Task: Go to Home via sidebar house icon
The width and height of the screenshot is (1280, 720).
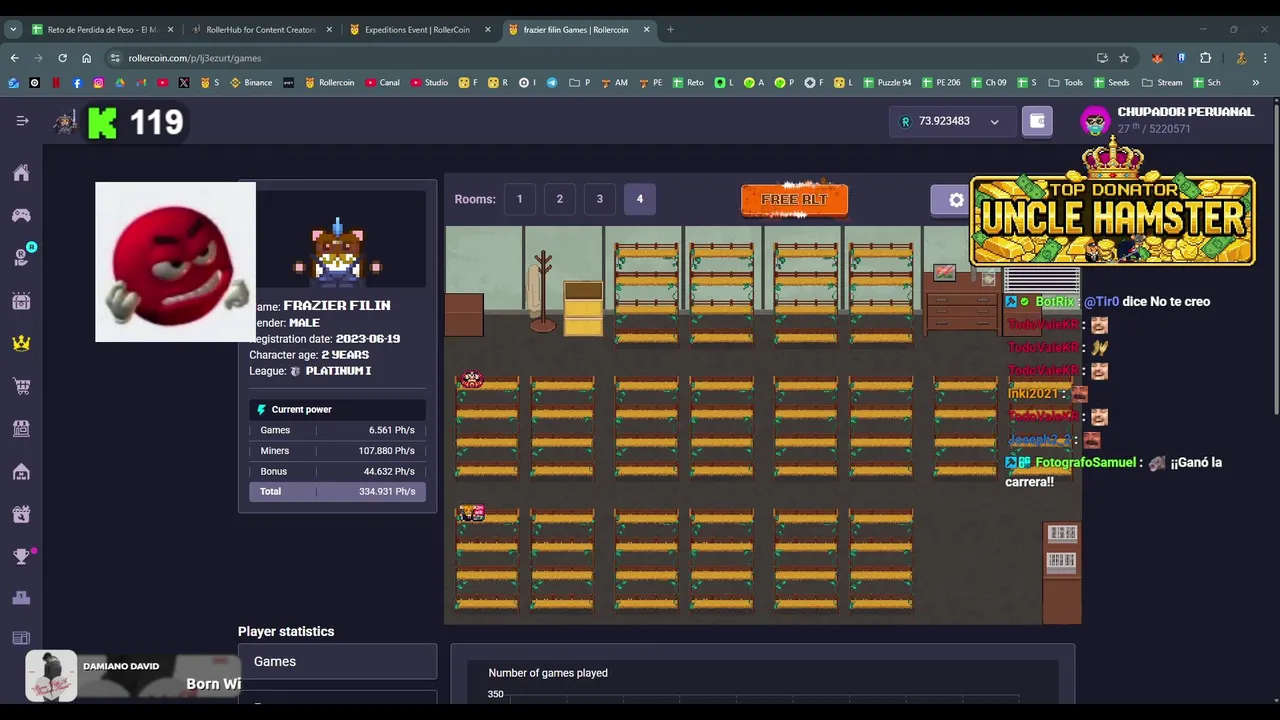Action: pos(21,173)
